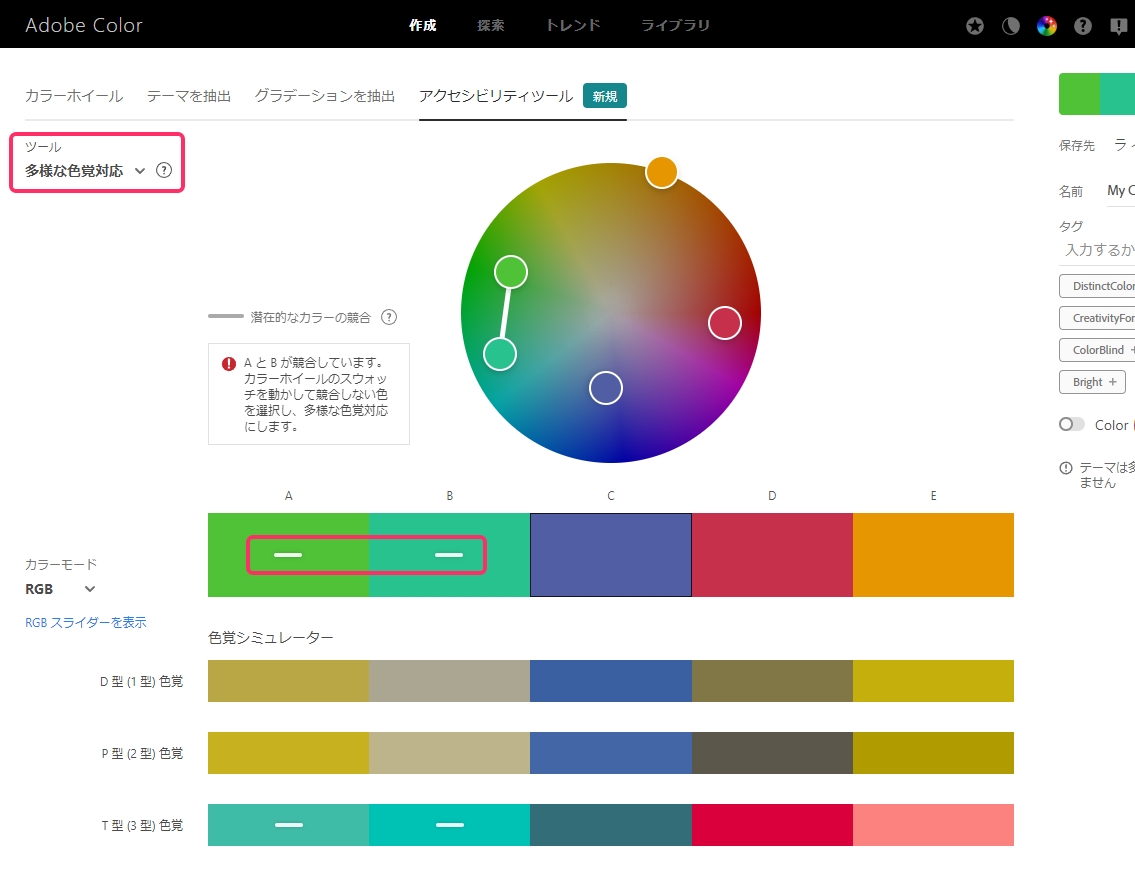
Task: Expand the カラーモード RGB dropdown
Action: 60,589
